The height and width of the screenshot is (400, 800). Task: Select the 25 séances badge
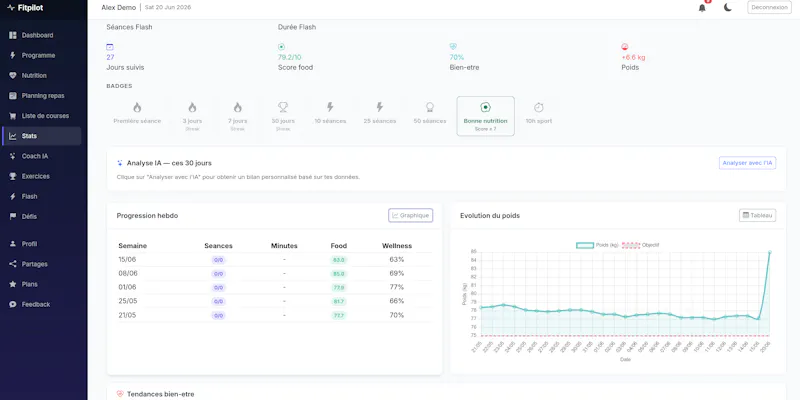(380, 116)
